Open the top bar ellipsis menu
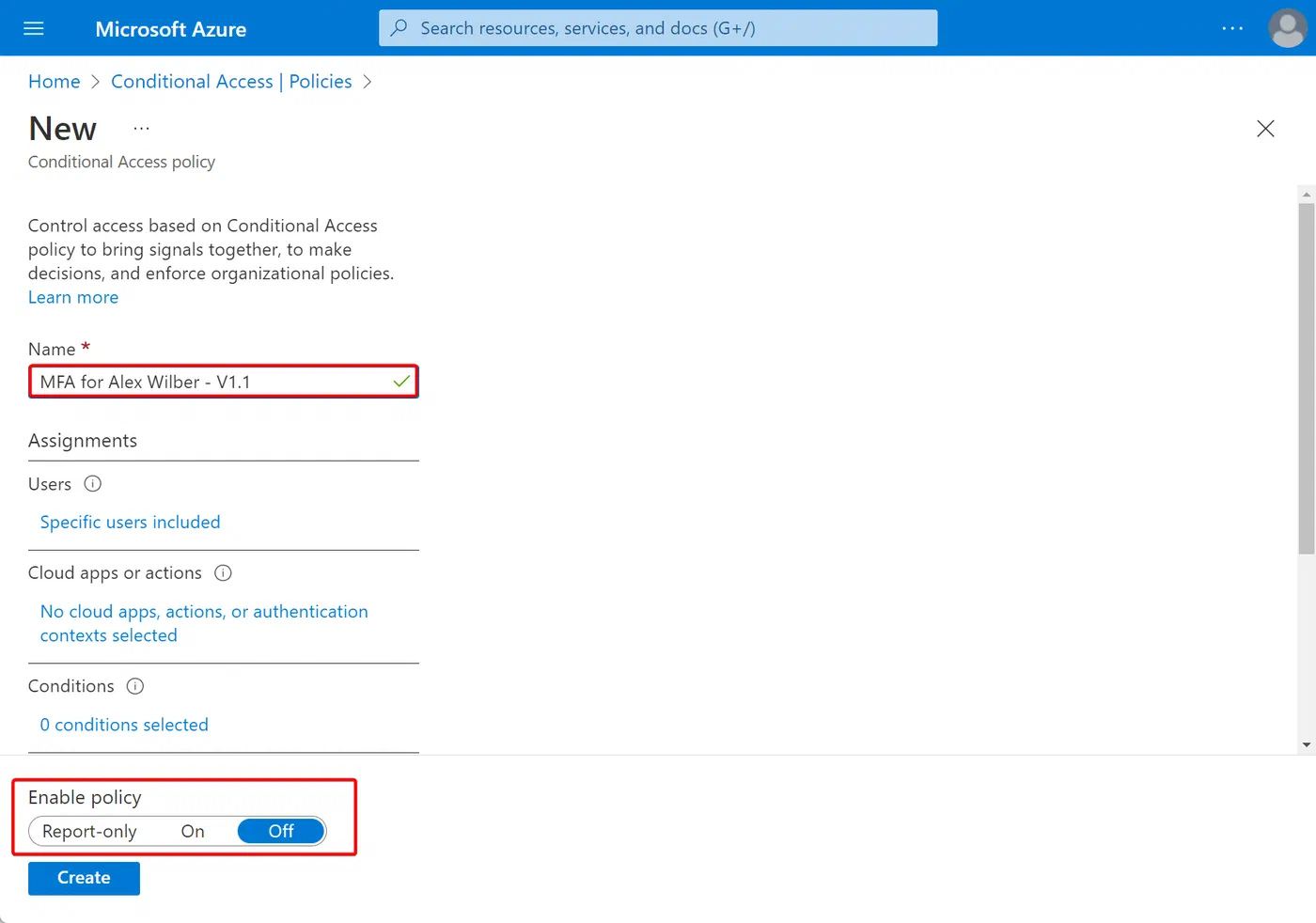This screenshot has width=1316, height=923. coord(1232,28)
